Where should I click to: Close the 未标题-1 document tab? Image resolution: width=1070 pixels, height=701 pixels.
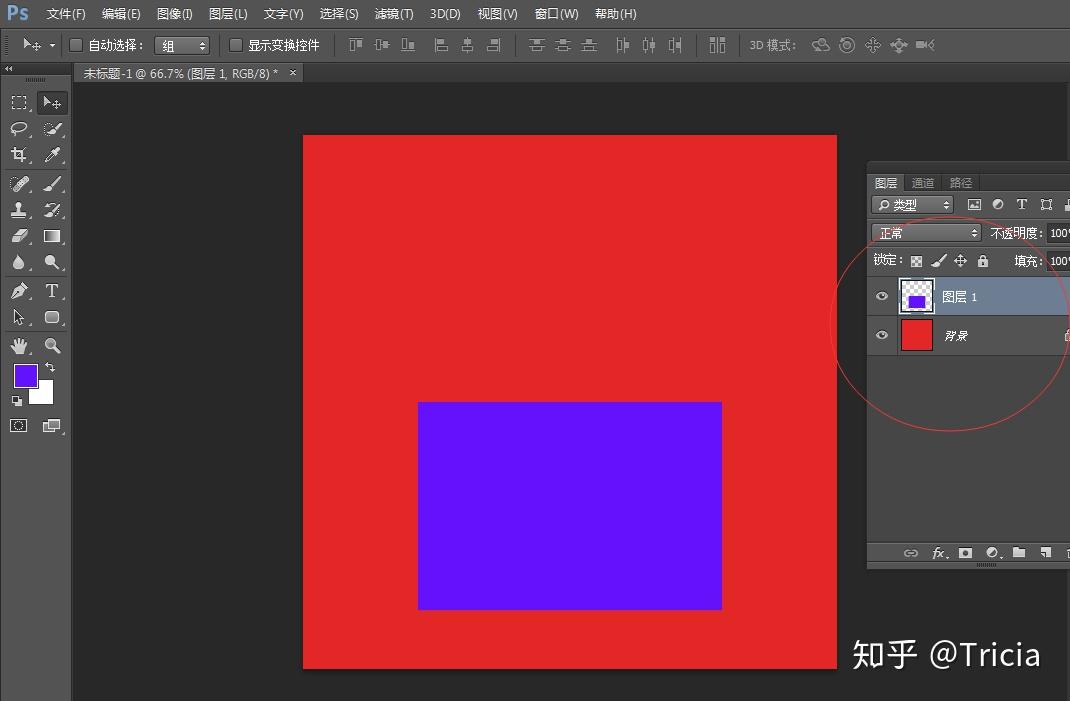coord(293,72)
